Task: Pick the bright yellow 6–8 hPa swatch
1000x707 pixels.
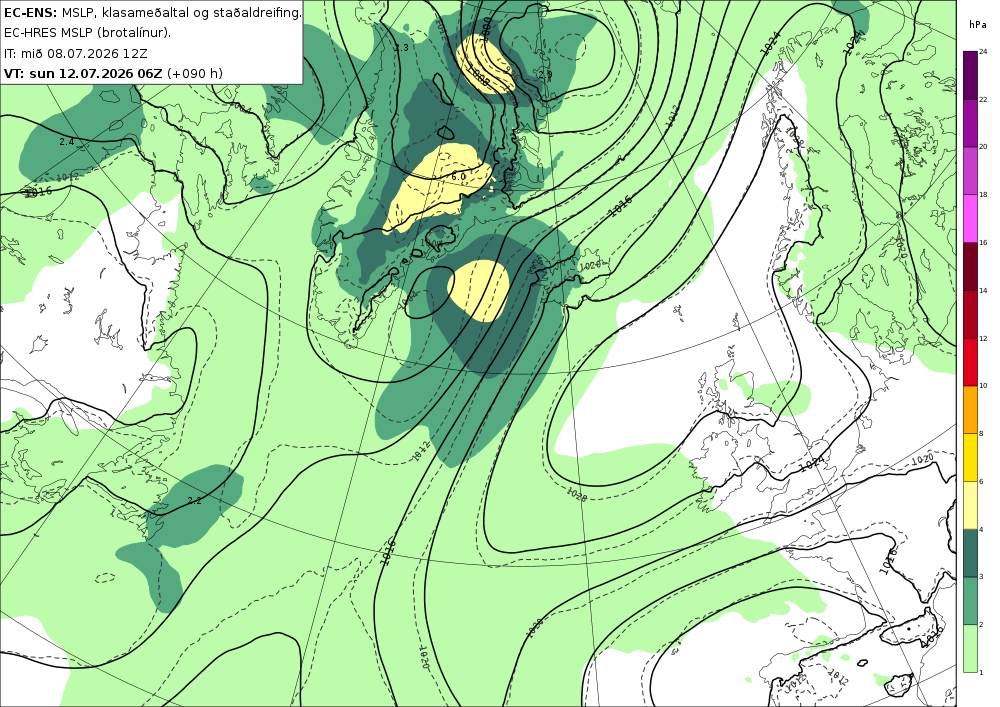Action: click(x=970, y=456)
